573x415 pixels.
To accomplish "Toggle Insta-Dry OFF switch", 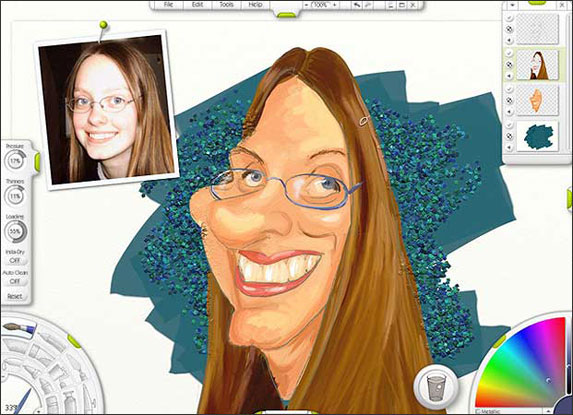I will (15, 260).
